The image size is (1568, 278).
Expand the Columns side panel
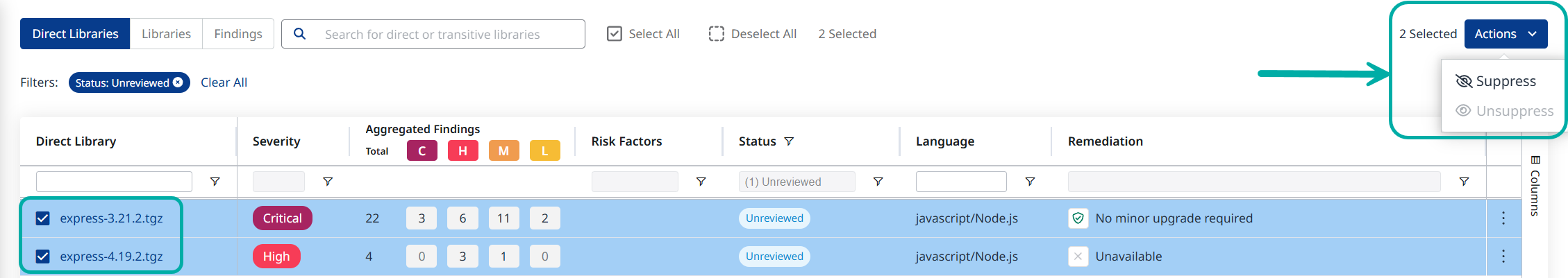pyautogui.click(x=1535, y=186)
